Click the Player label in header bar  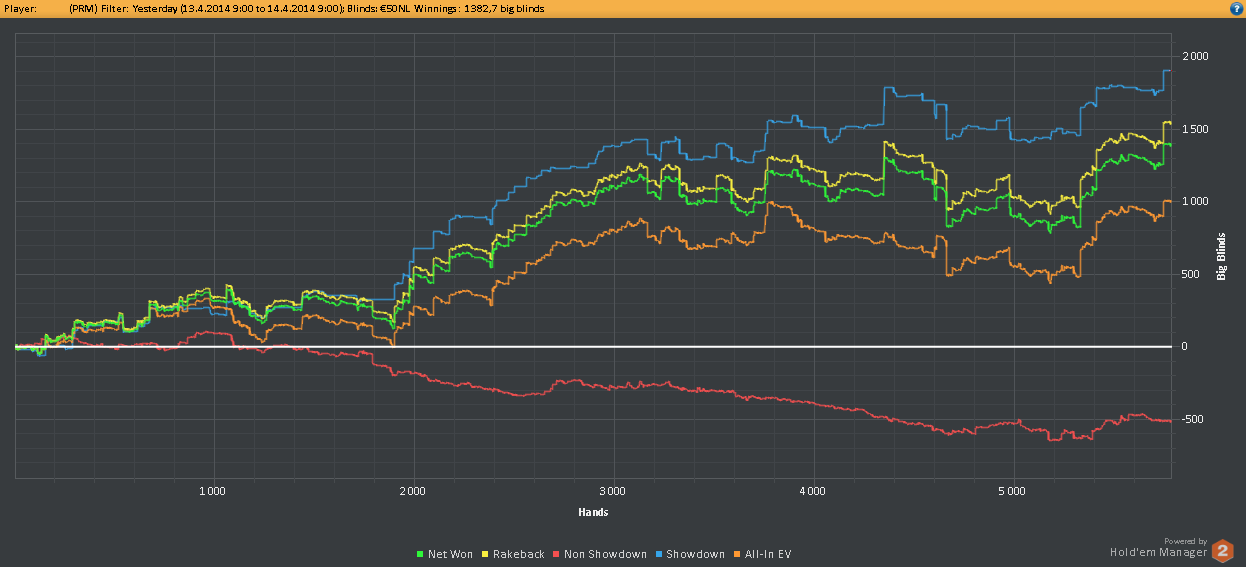(21, 8)
